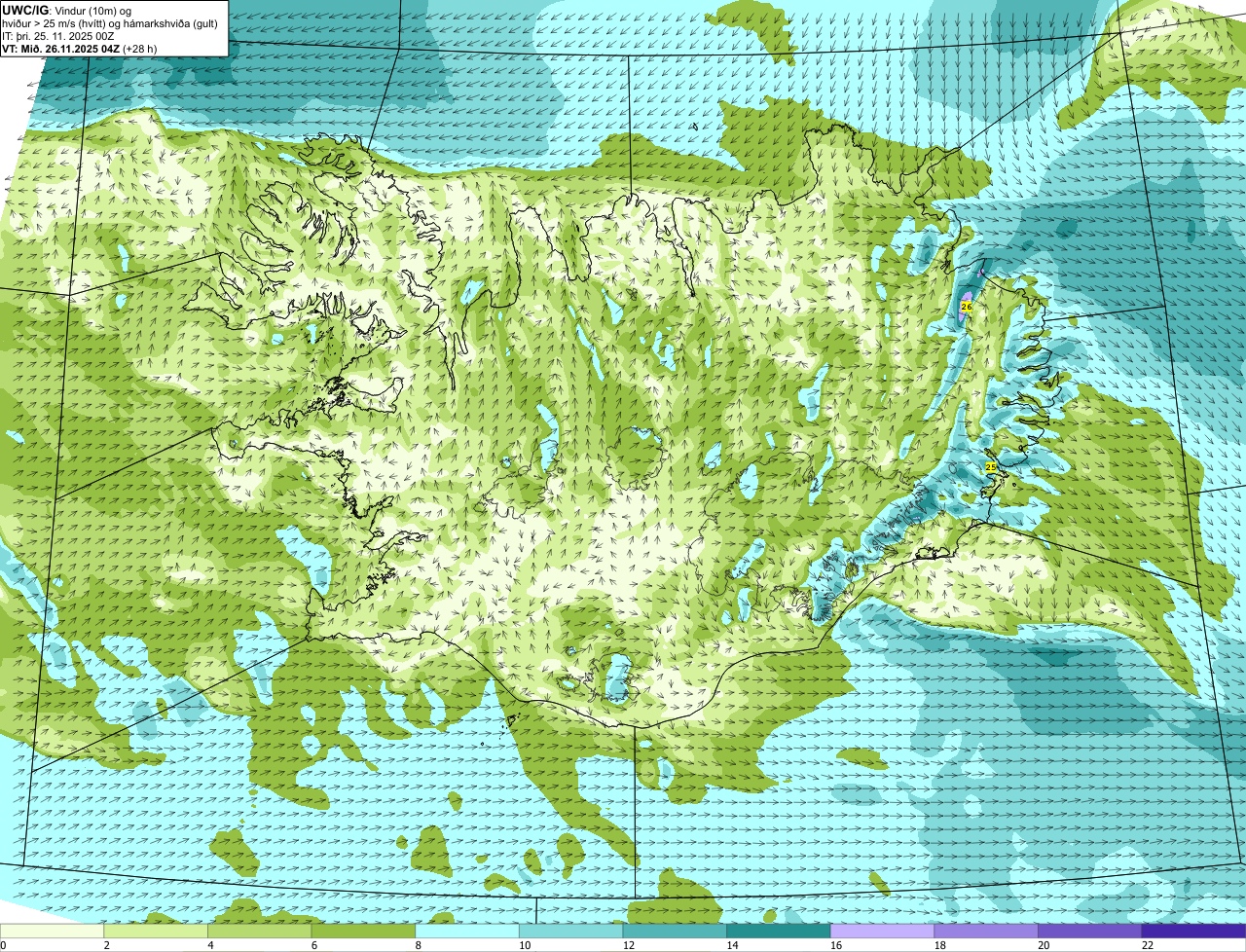Select the legend swatch between 2 and 4
Viewport: 1246px width, 952px height.
156,931
